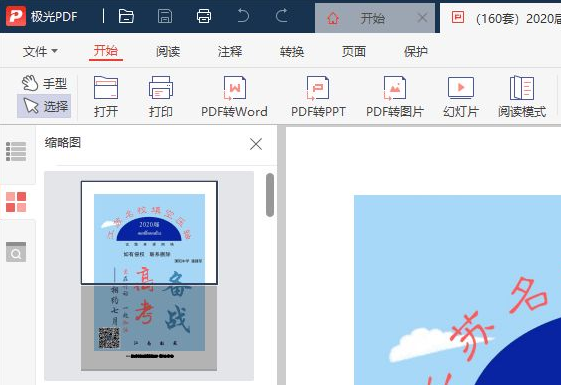Click the save disk icon in title bar
561x385 pixels.
(x=165, y=16)
